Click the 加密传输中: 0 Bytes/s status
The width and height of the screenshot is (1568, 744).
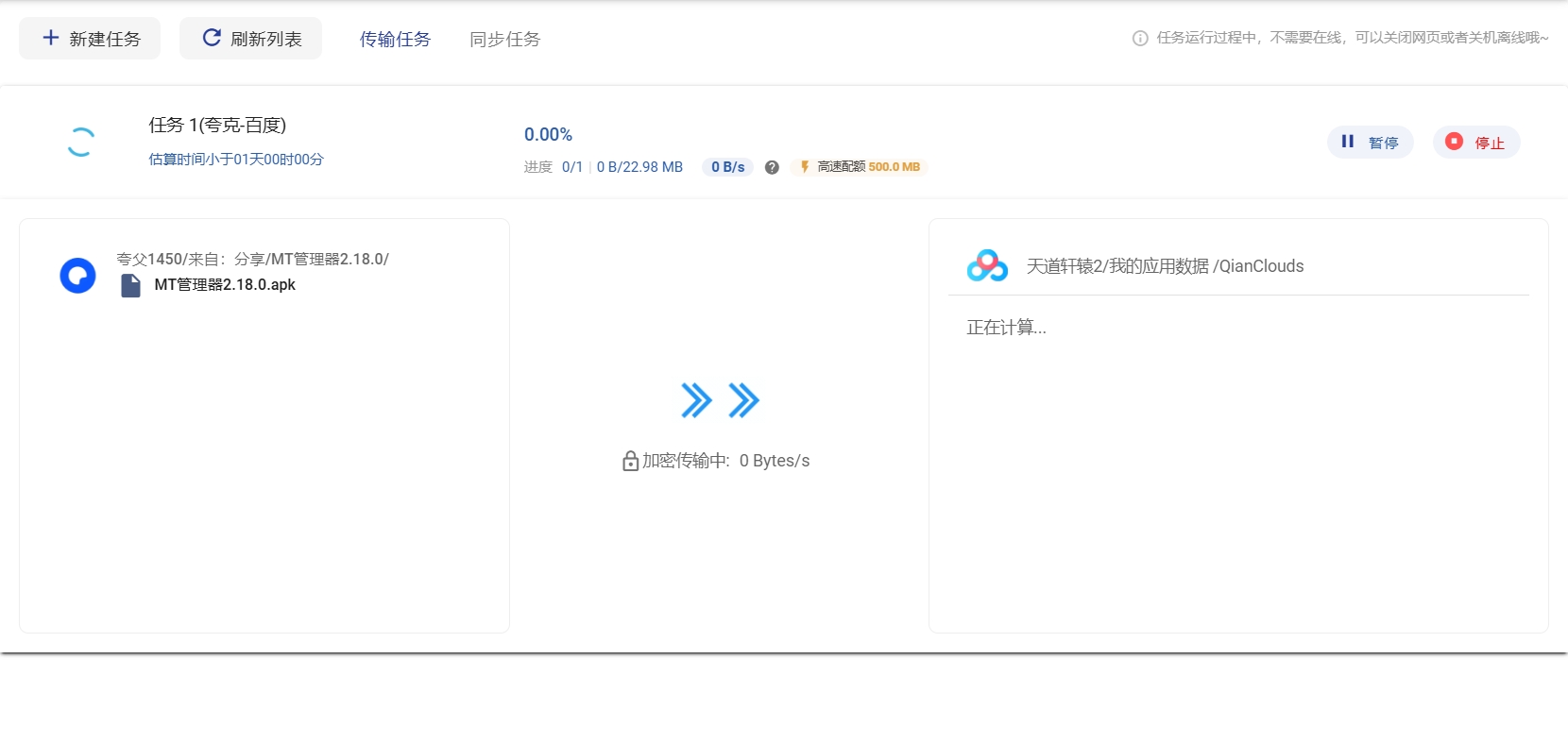725,461
